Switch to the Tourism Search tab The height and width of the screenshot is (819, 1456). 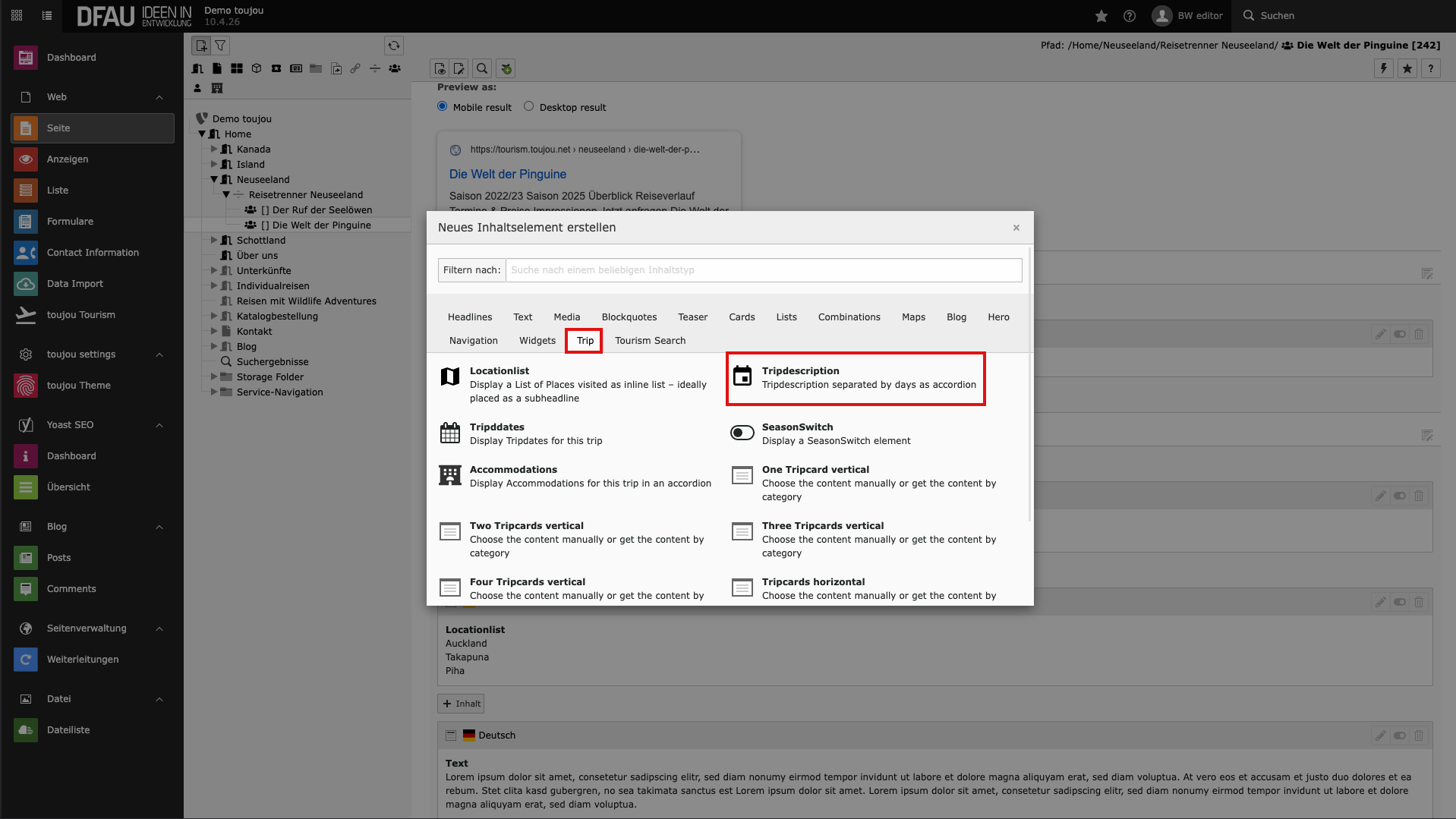[650, 341]
